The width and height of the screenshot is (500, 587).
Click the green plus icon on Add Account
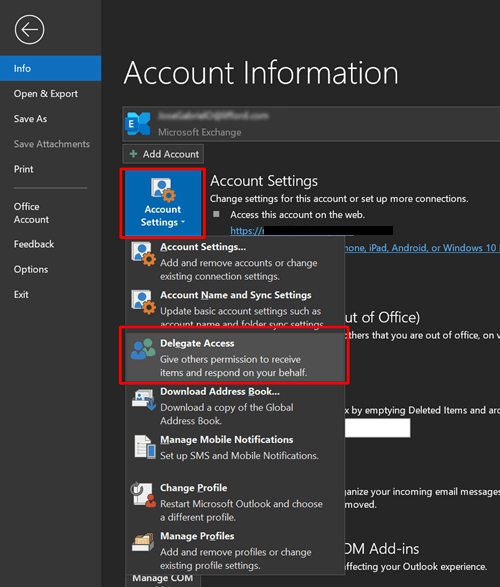pos(133,154)
